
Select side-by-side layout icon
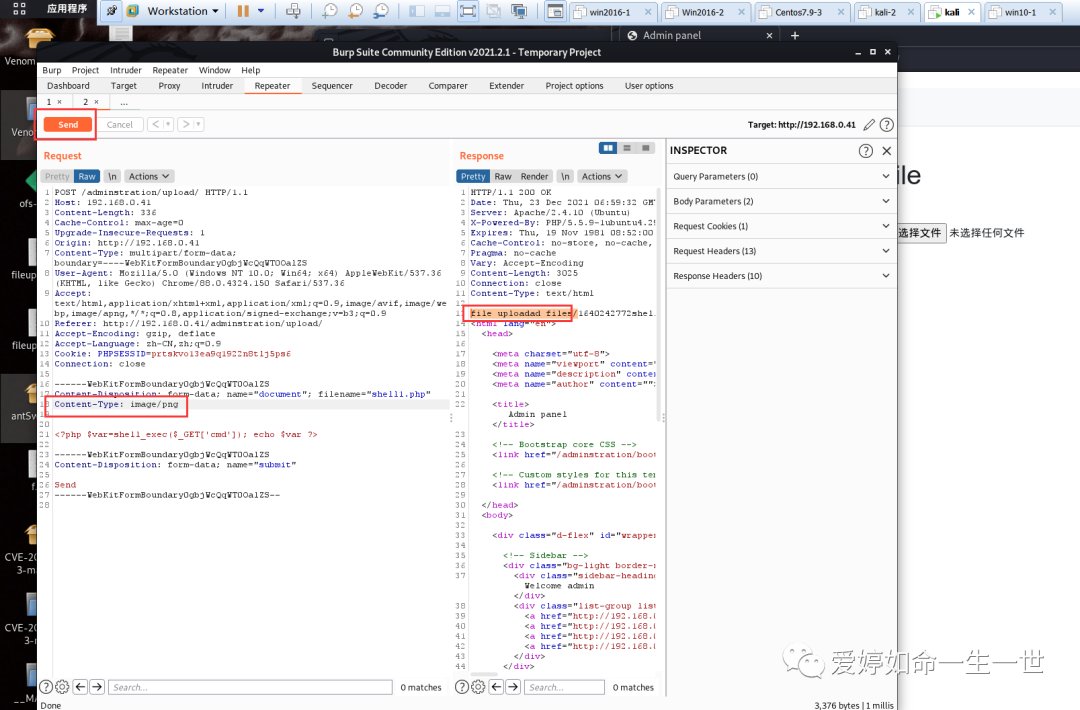coord(608,148)
